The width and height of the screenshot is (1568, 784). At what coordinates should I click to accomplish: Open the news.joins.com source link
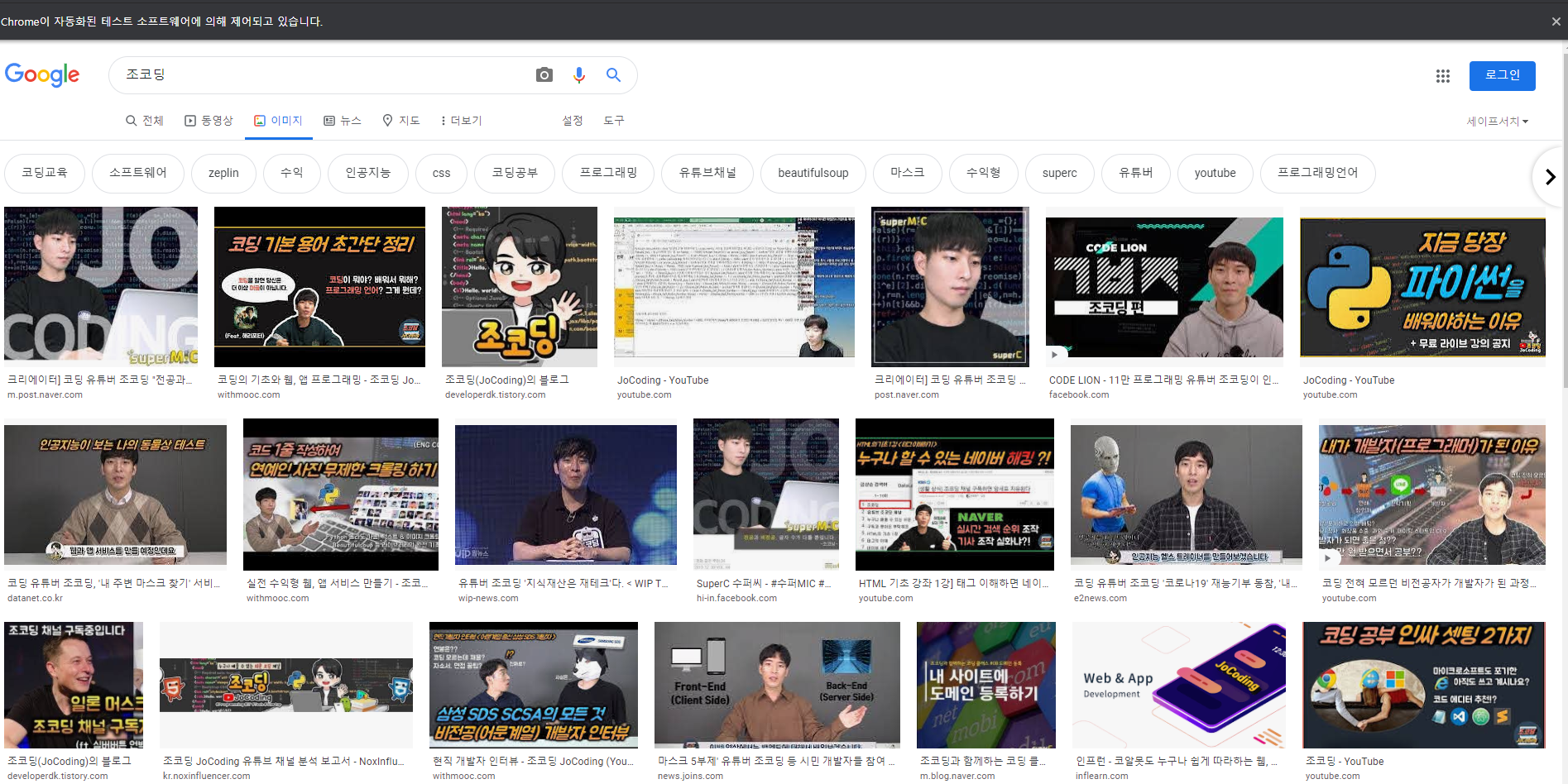point(690,777)
